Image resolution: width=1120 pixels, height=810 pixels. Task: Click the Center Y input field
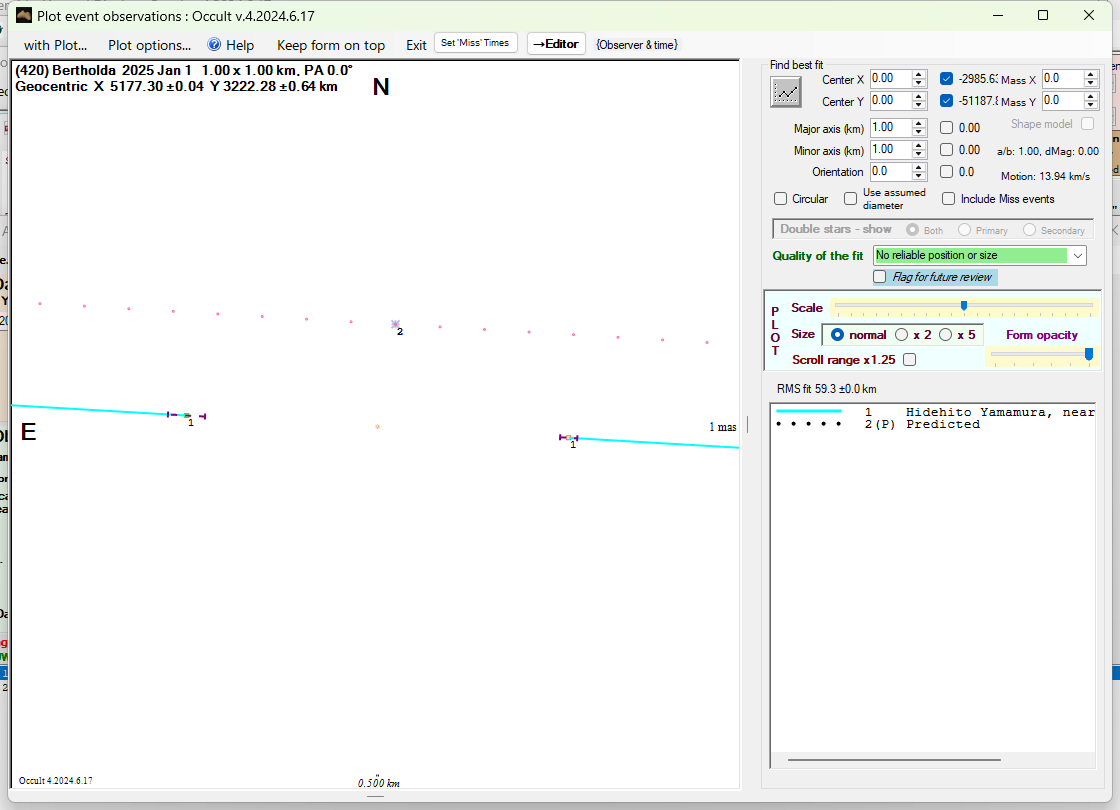pyautogui.click(x=890, y=101)
